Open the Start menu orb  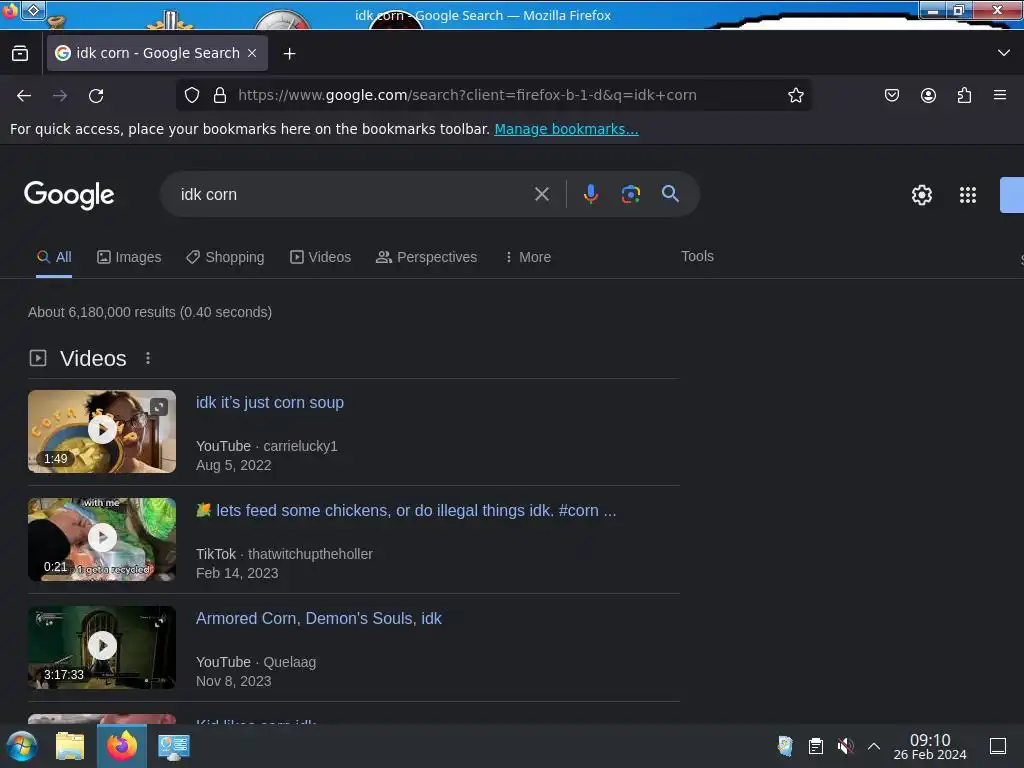[22, 746]
